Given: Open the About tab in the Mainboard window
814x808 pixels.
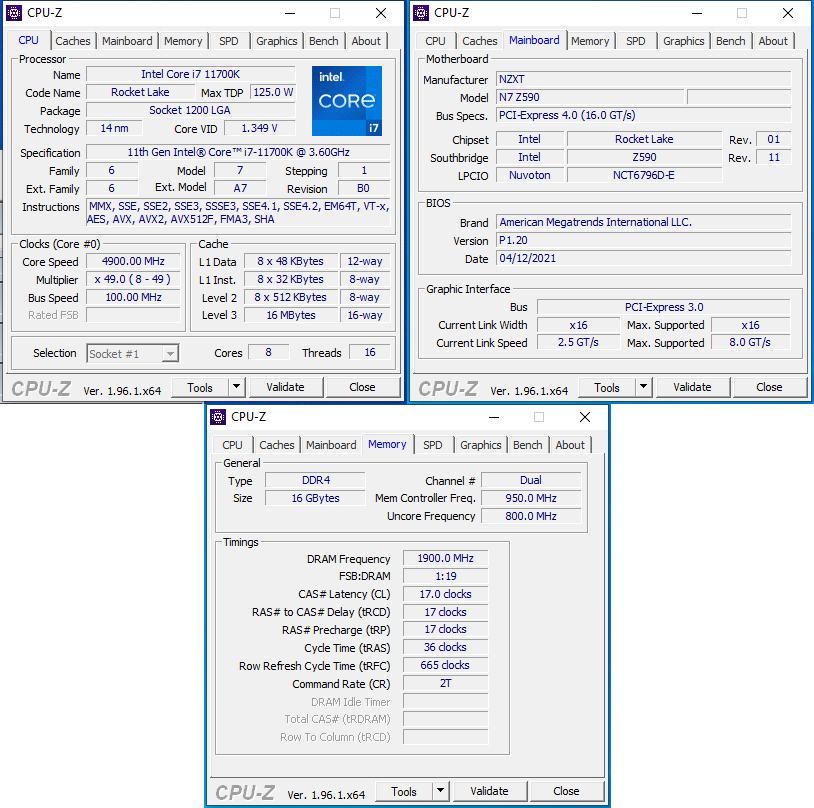Looking at the screenshot, I should [x=774, y=41].
